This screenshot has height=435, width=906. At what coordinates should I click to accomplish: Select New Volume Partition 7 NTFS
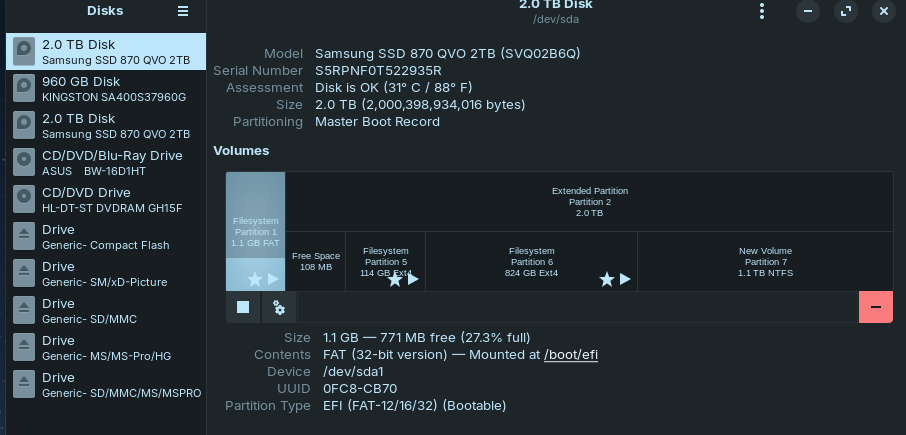pyautogui.click(x=765, y=261)
